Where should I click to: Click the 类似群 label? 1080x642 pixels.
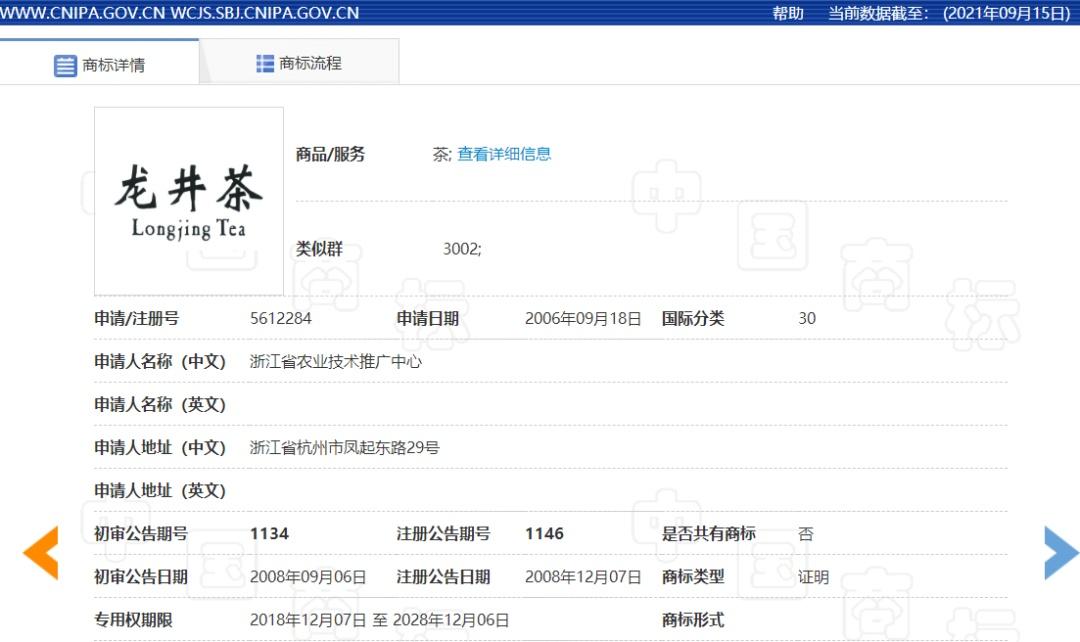click(319, 249)
